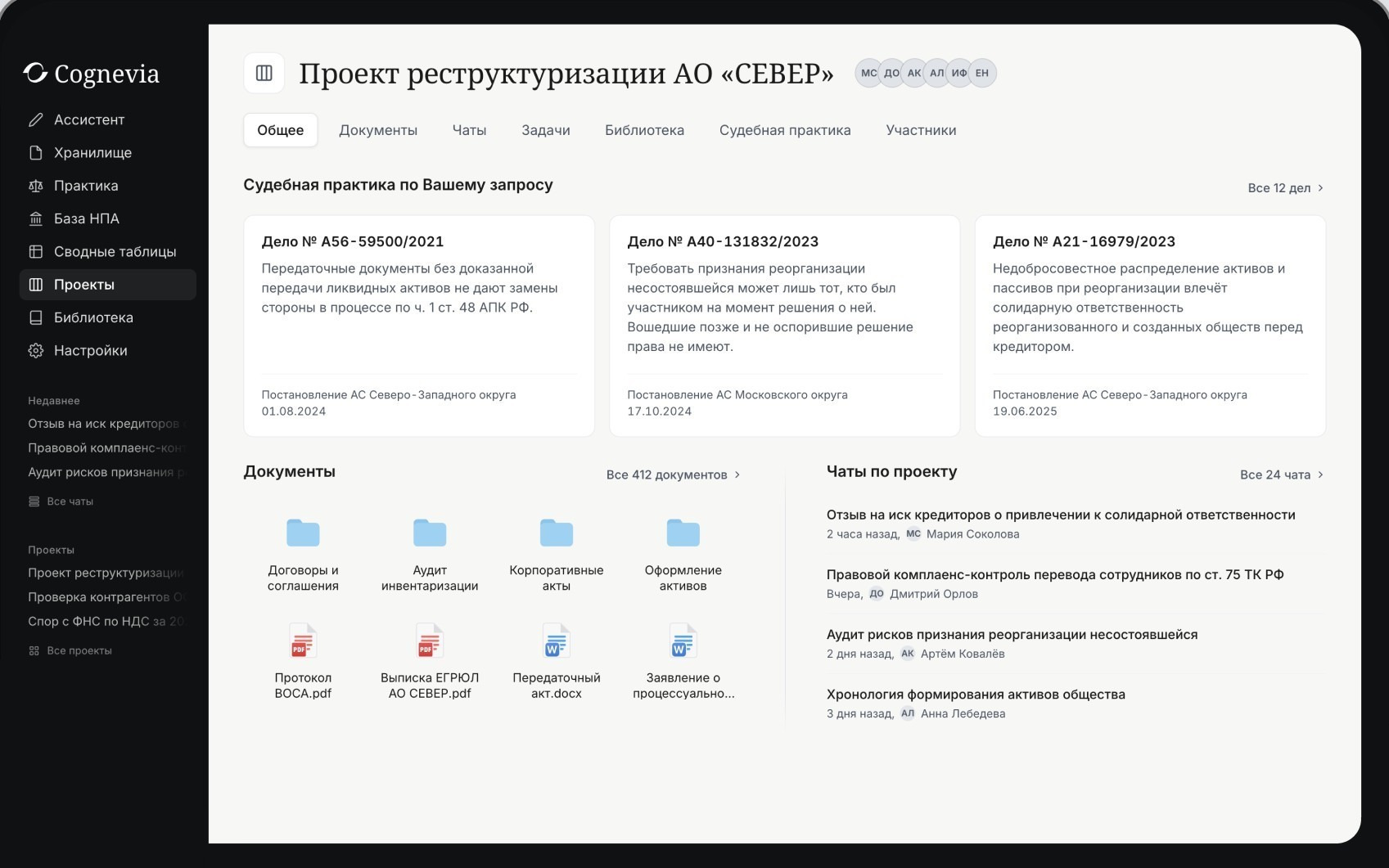1389x868 pixels.
Task: Click the ЕН participant avatar in header
Action: (x=982, y=73)
